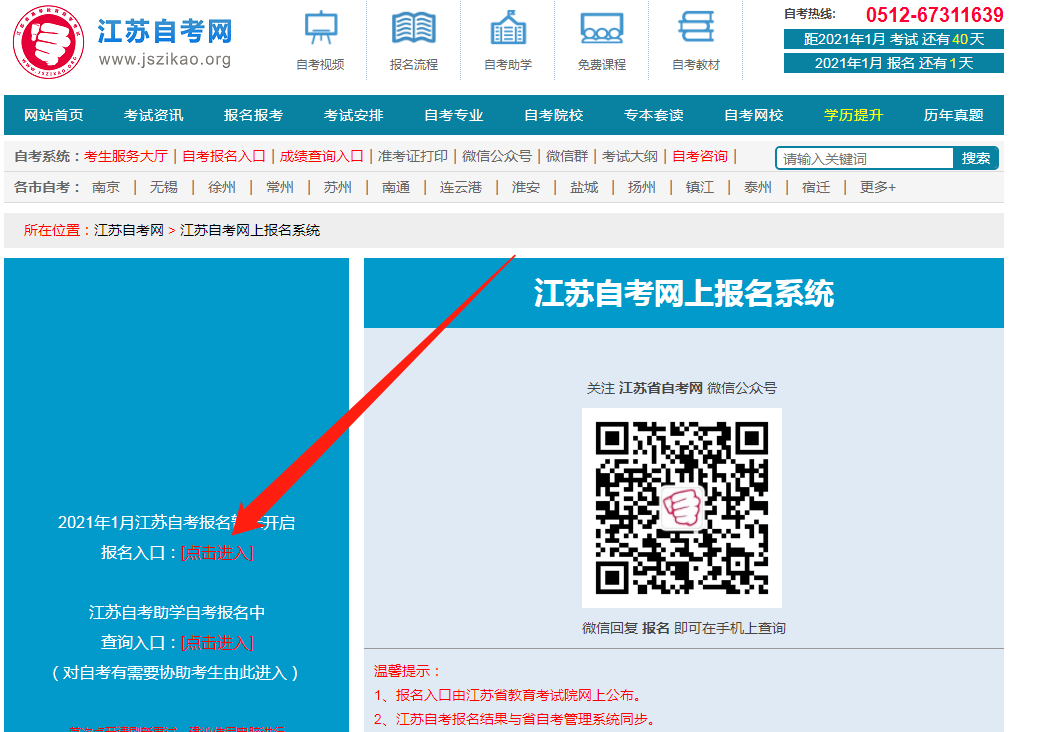Go to 网站首页 in the navigation bar
The height and width of the screenshot is (732, 1051).
[54, 115]
